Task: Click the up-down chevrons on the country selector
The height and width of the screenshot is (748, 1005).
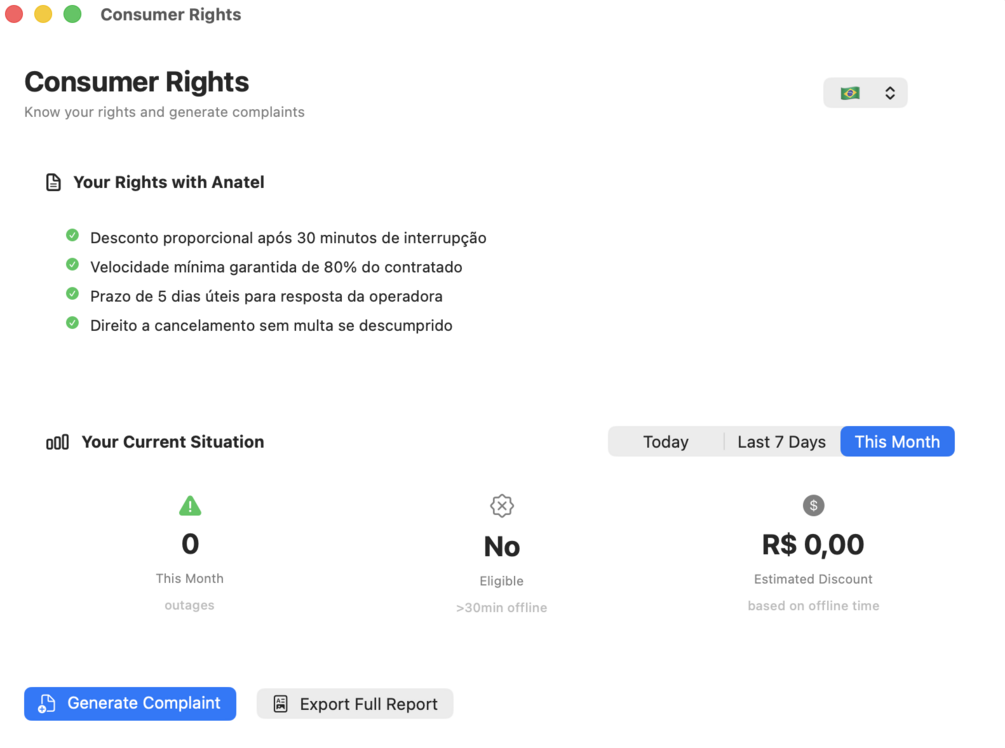Action: (890, 93)
